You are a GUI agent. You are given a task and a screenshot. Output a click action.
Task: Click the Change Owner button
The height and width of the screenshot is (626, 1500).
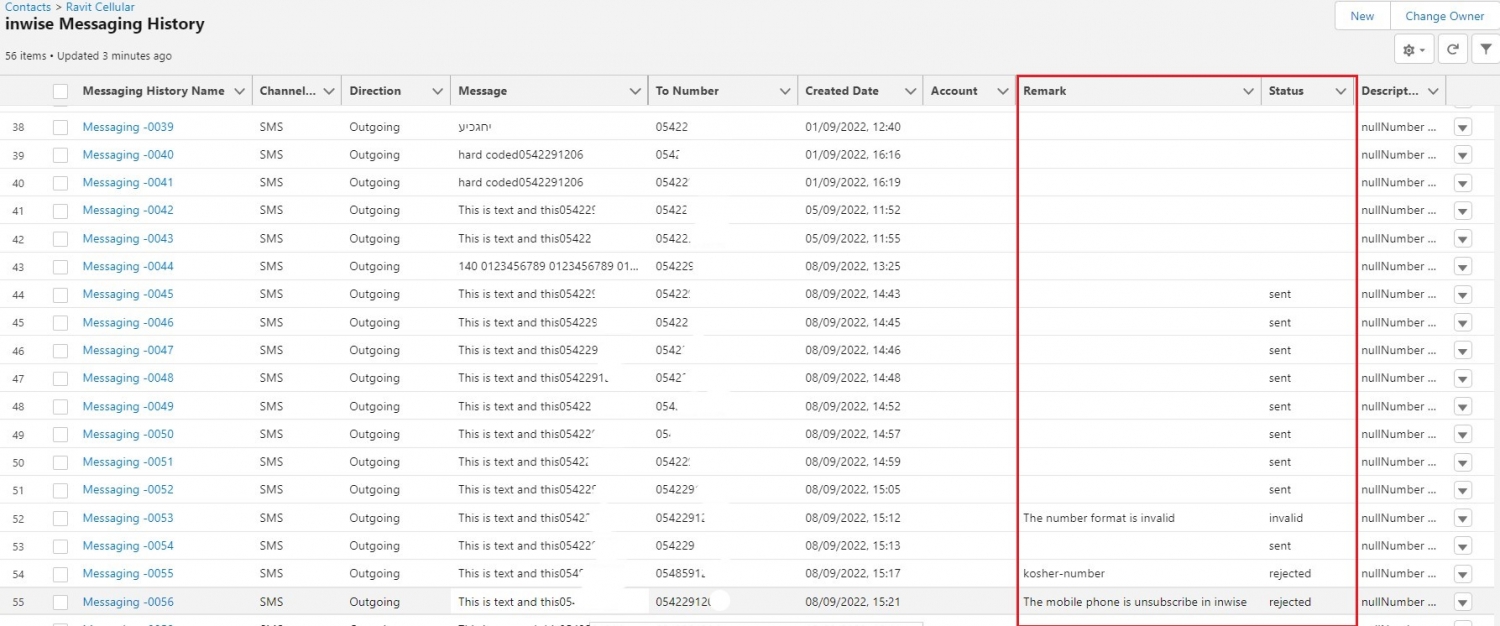coord(1444,16)
